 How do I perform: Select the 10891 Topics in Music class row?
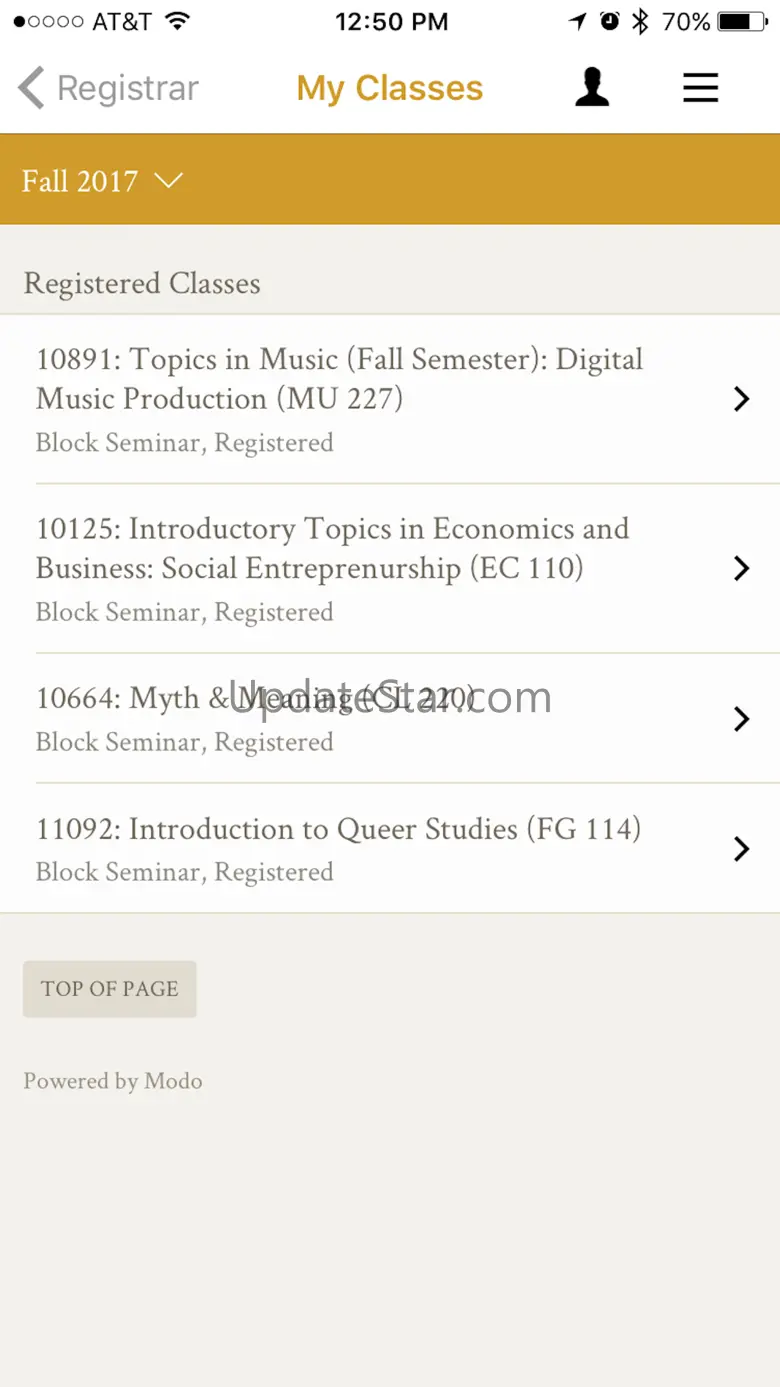(340, 399)
